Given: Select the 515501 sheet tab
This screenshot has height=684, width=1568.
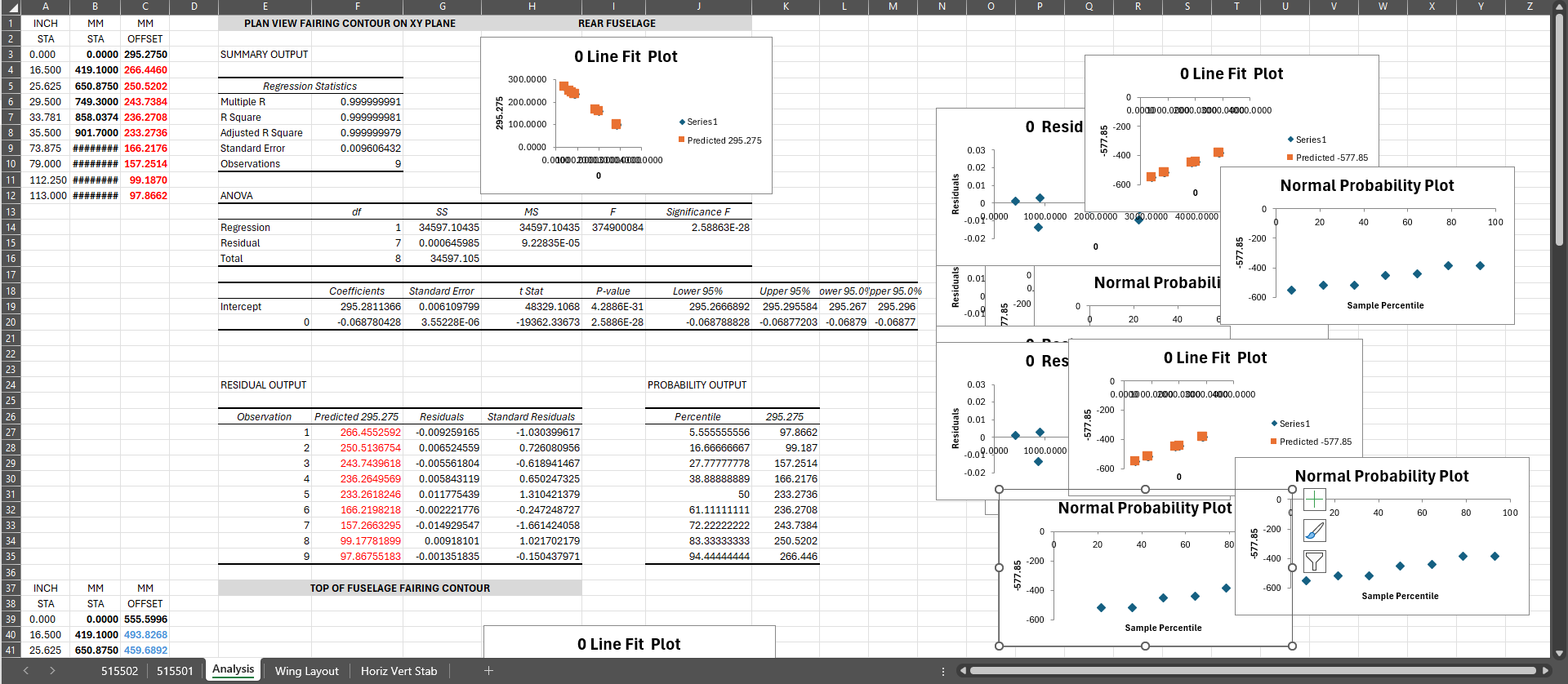Looking at the screenshot, I should click(175, 671).
